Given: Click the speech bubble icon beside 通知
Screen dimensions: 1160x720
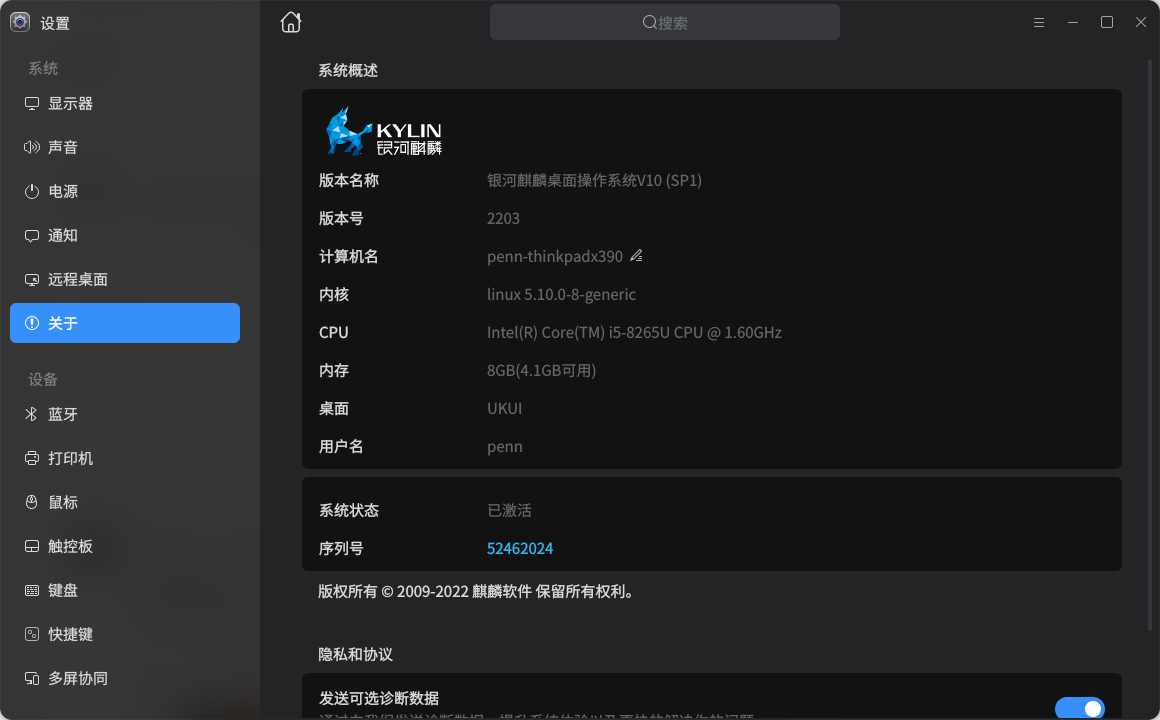Looking at the screenshot, I should click(32, 236).
